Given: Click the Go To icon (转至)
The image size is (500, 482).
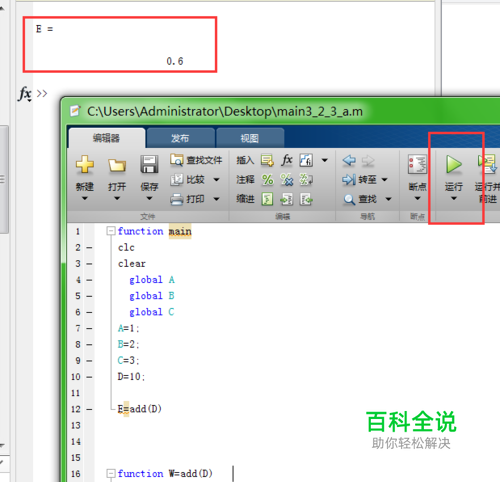Looking at the screenshot, I should coord(349,180).
